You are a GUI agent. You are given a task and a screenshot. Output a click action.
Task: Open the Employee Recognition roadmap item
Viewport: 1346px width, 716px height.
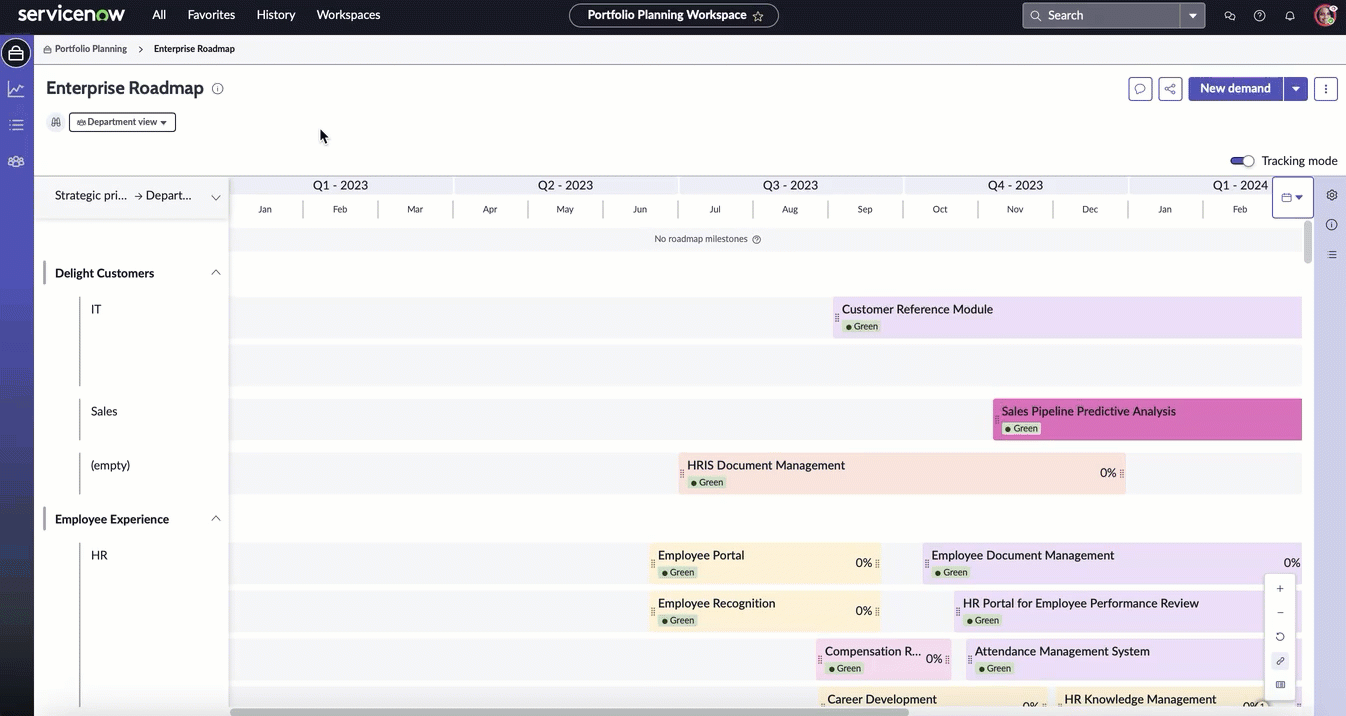pyautogui.click(x=765, y=611)
